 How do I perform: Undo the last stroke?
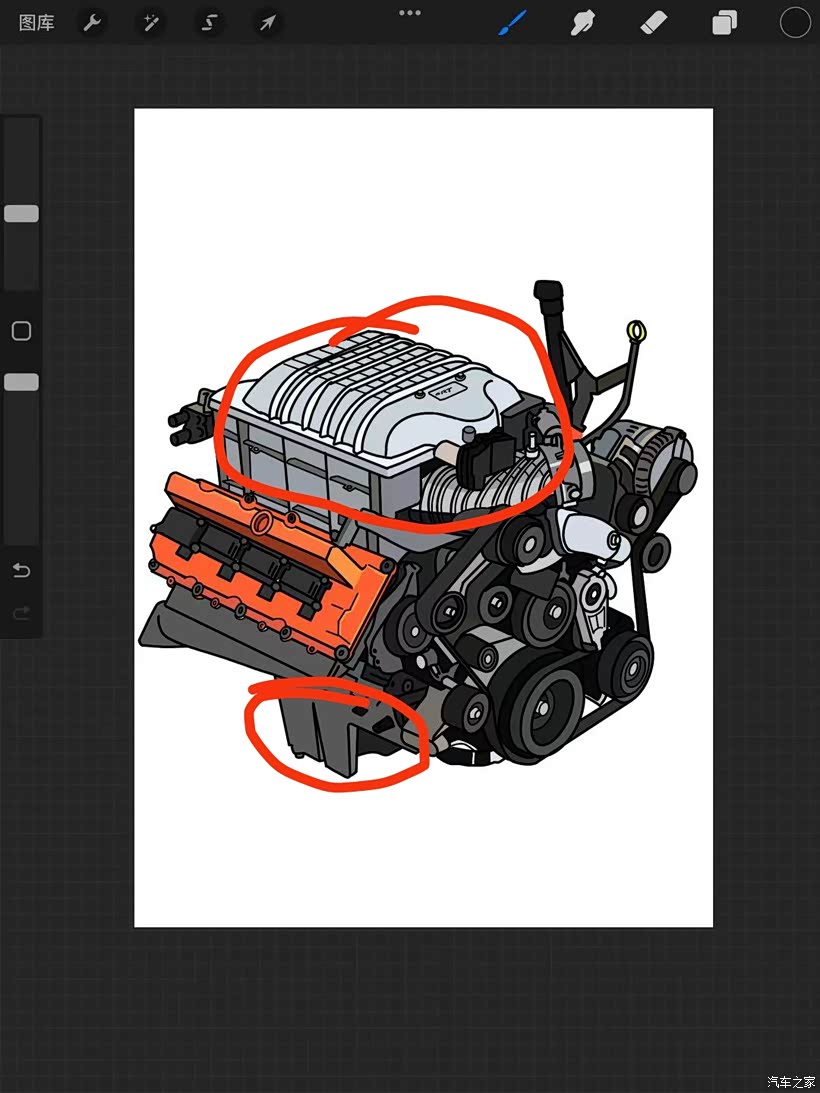coord(21,571)
